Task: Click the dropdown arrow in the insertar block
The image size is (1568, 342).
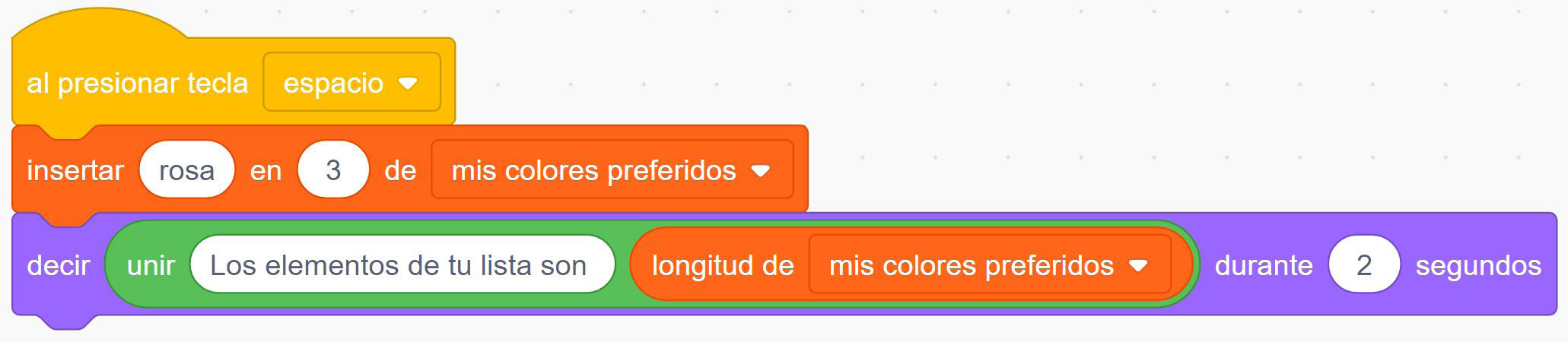Action: [x=761, y=171]
